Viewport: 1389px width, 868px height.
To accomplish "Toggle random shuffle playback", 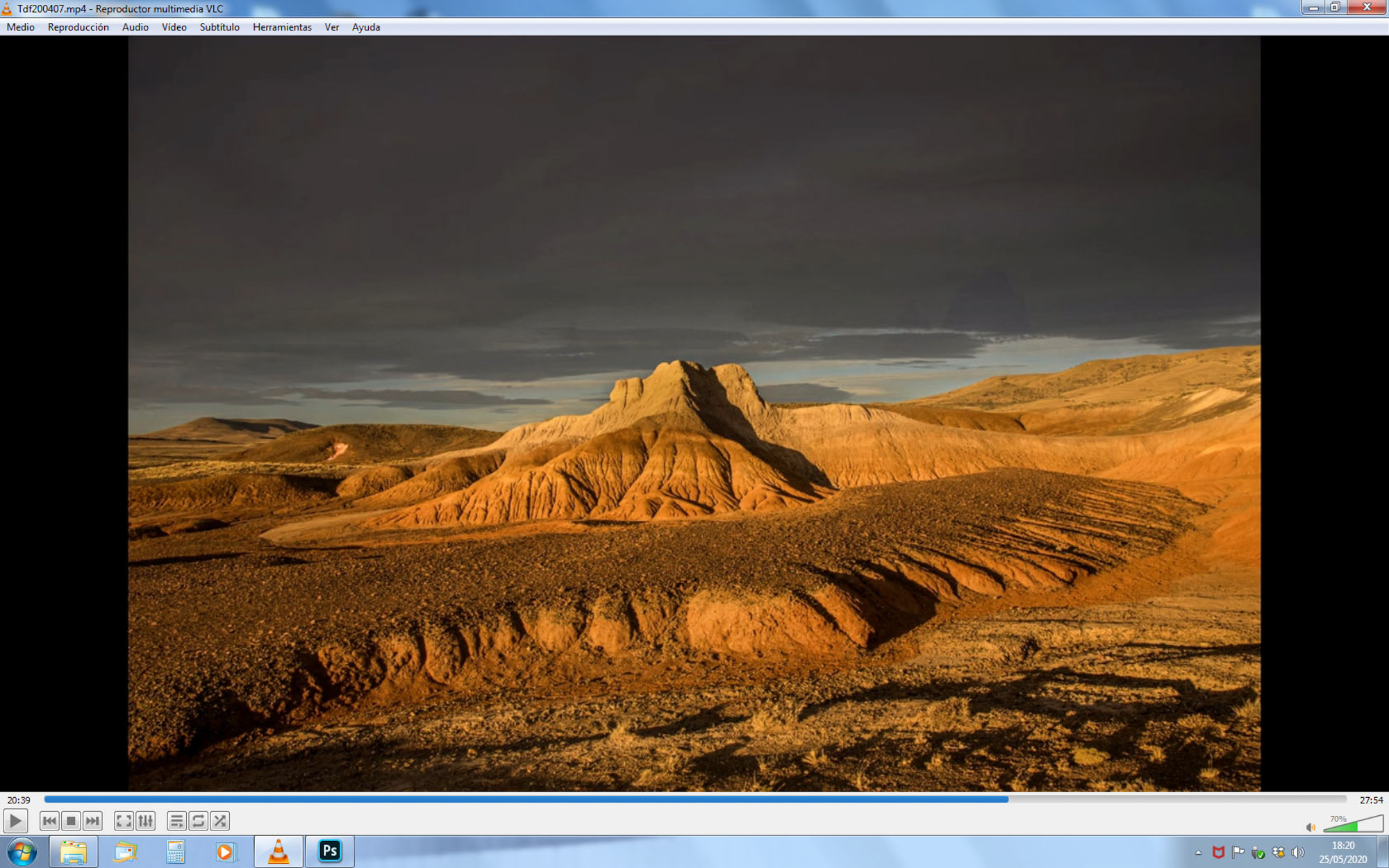I will 219,821.
